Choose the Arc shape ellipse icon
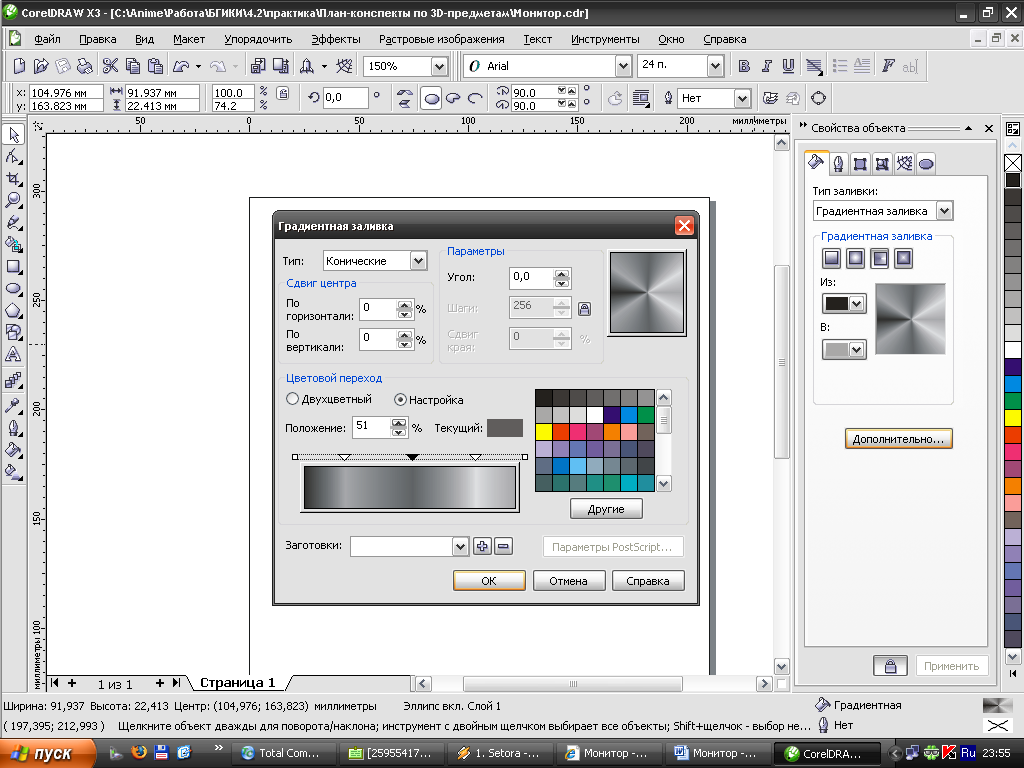Image resolution: width=1024 pixels, height=768 pixels. (x=475, y=99)
